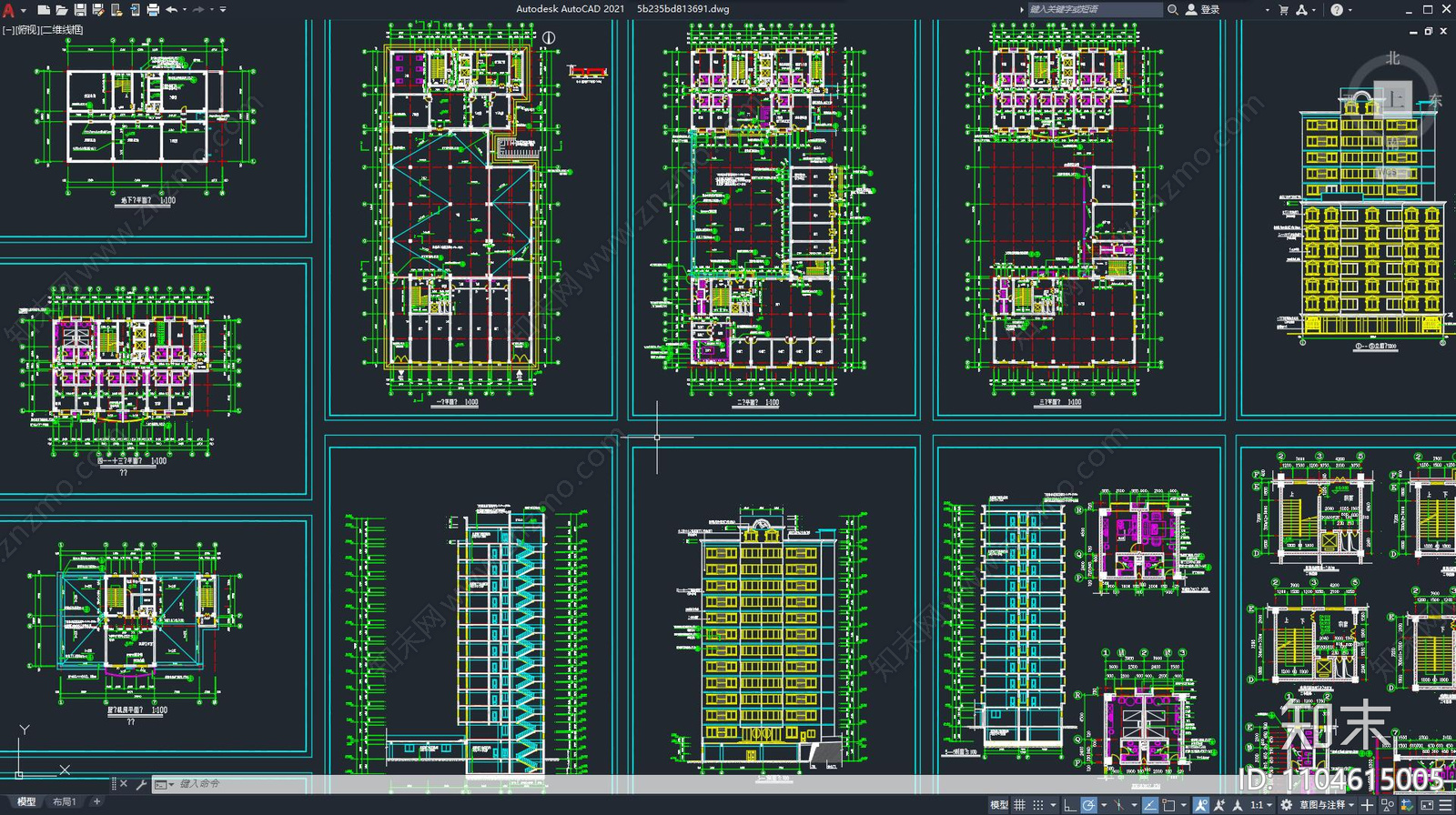Expand the undo history arrow
The height and width of the screenshot is (815, 1456).
click(185, 9)
